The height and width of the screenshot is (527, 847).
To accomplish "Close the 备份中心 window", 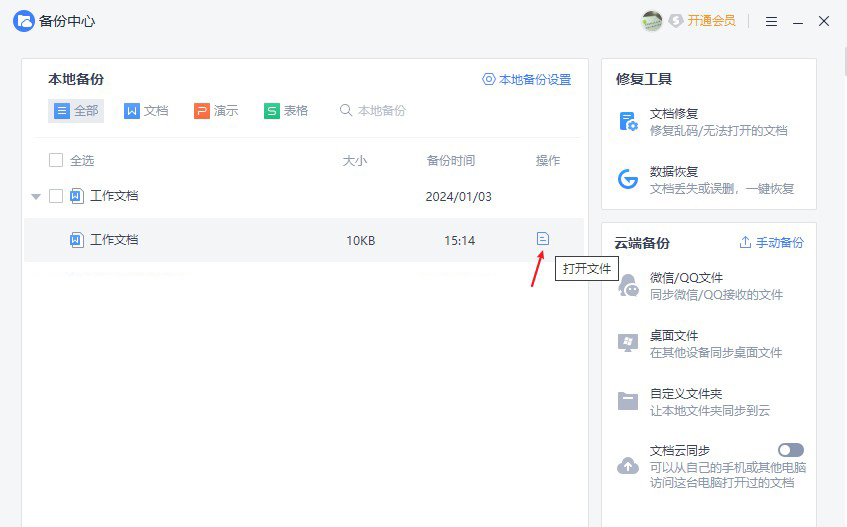I will (824, 21).
